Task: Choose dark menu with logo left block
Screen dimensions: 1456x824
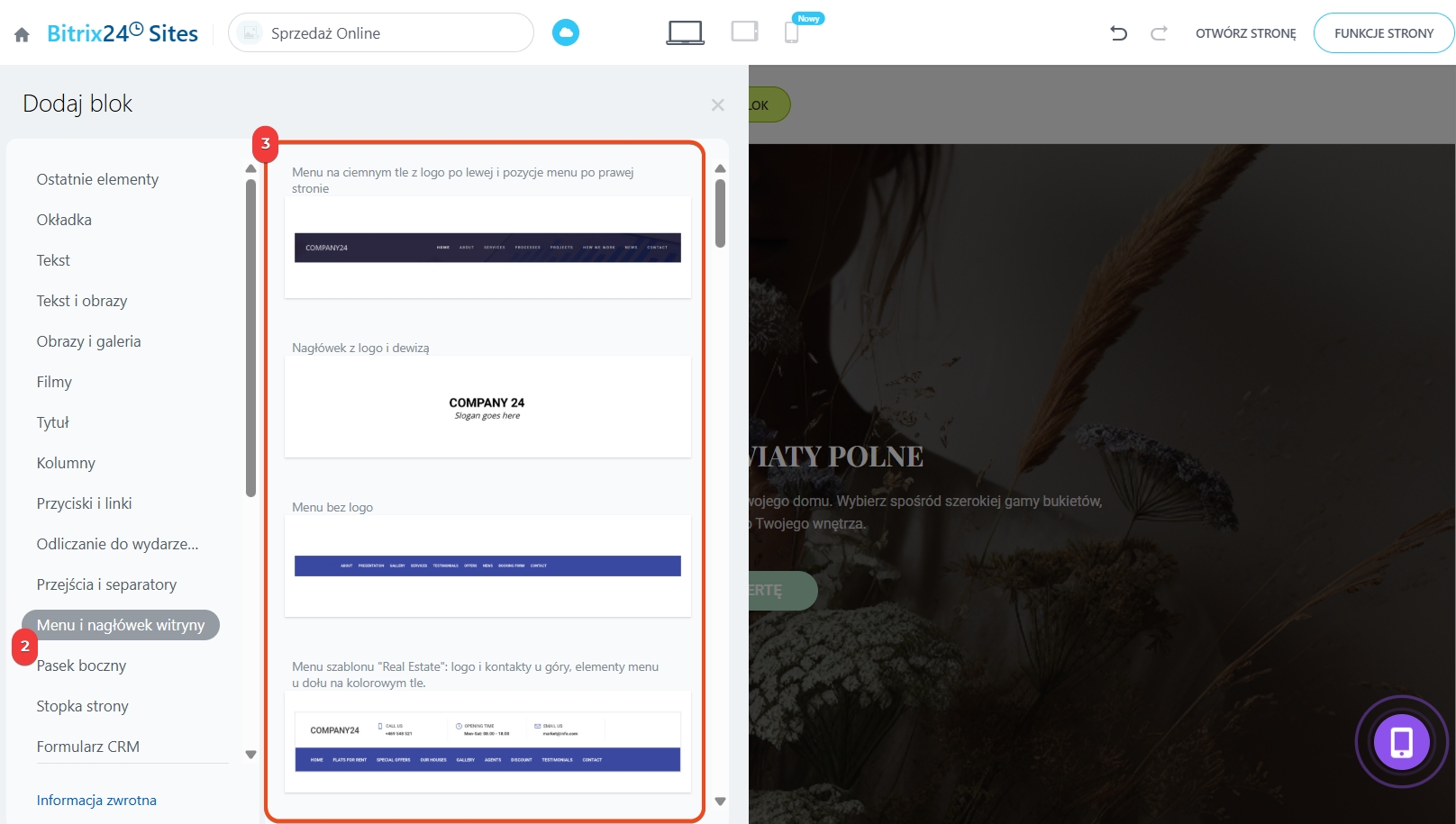Action: point(487,247)
